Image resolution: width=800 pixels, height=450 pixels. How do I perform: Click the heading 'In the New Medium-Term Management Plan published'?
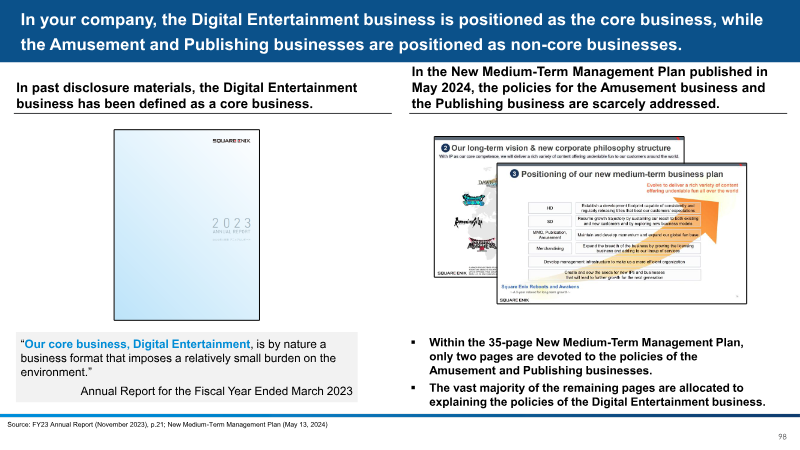589,87
